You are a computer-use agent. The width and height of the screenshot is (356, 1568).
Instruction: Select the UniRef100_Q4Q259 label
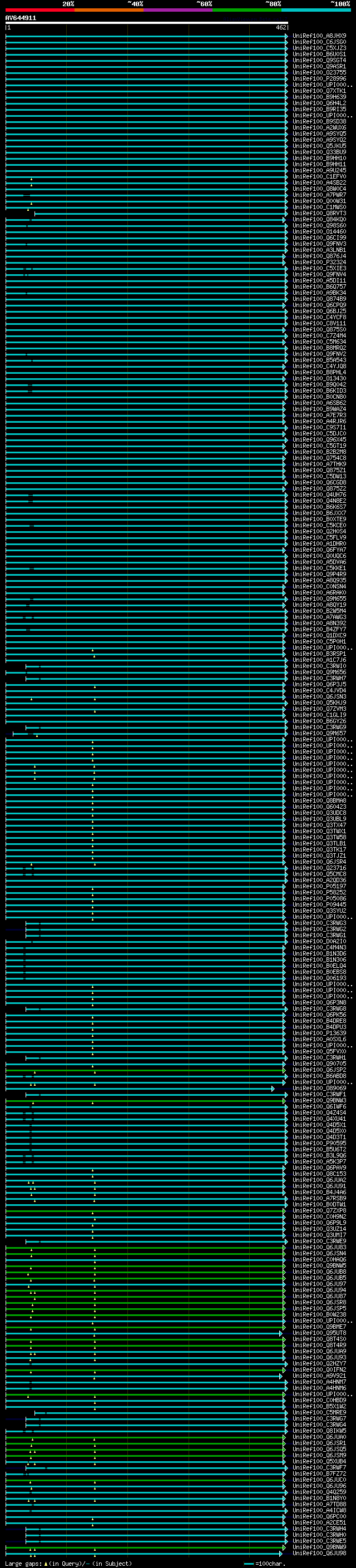(x=319, y=1492)
